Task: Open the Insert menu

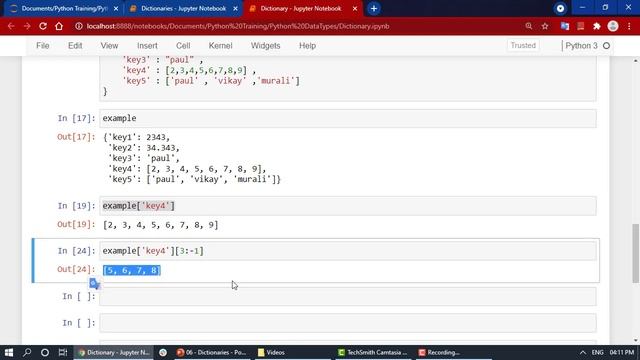Action: pos(147,46)
